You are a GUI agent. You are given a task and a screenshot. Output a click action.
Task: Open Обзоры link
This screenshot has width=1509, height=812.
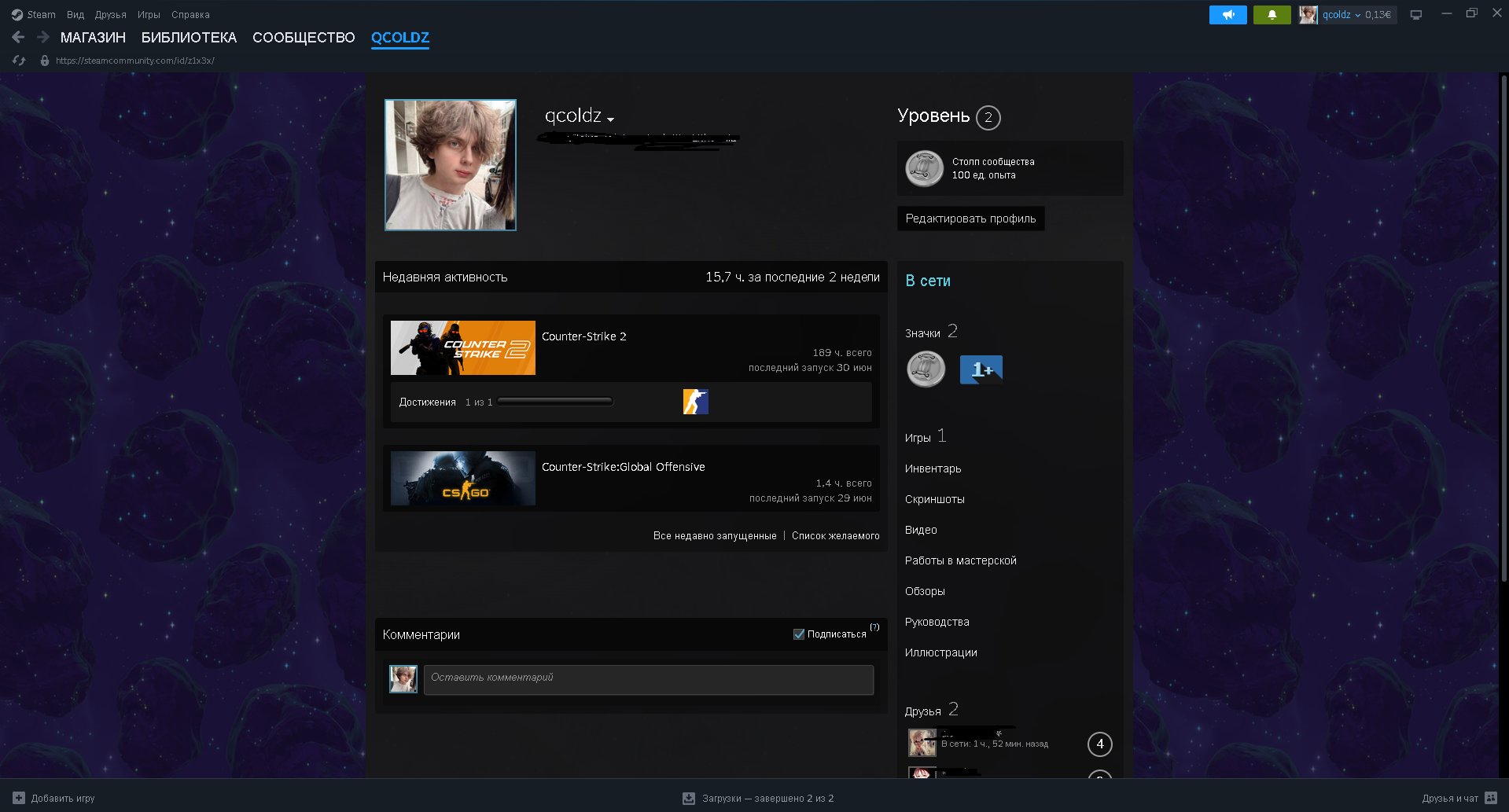(925, 591)
